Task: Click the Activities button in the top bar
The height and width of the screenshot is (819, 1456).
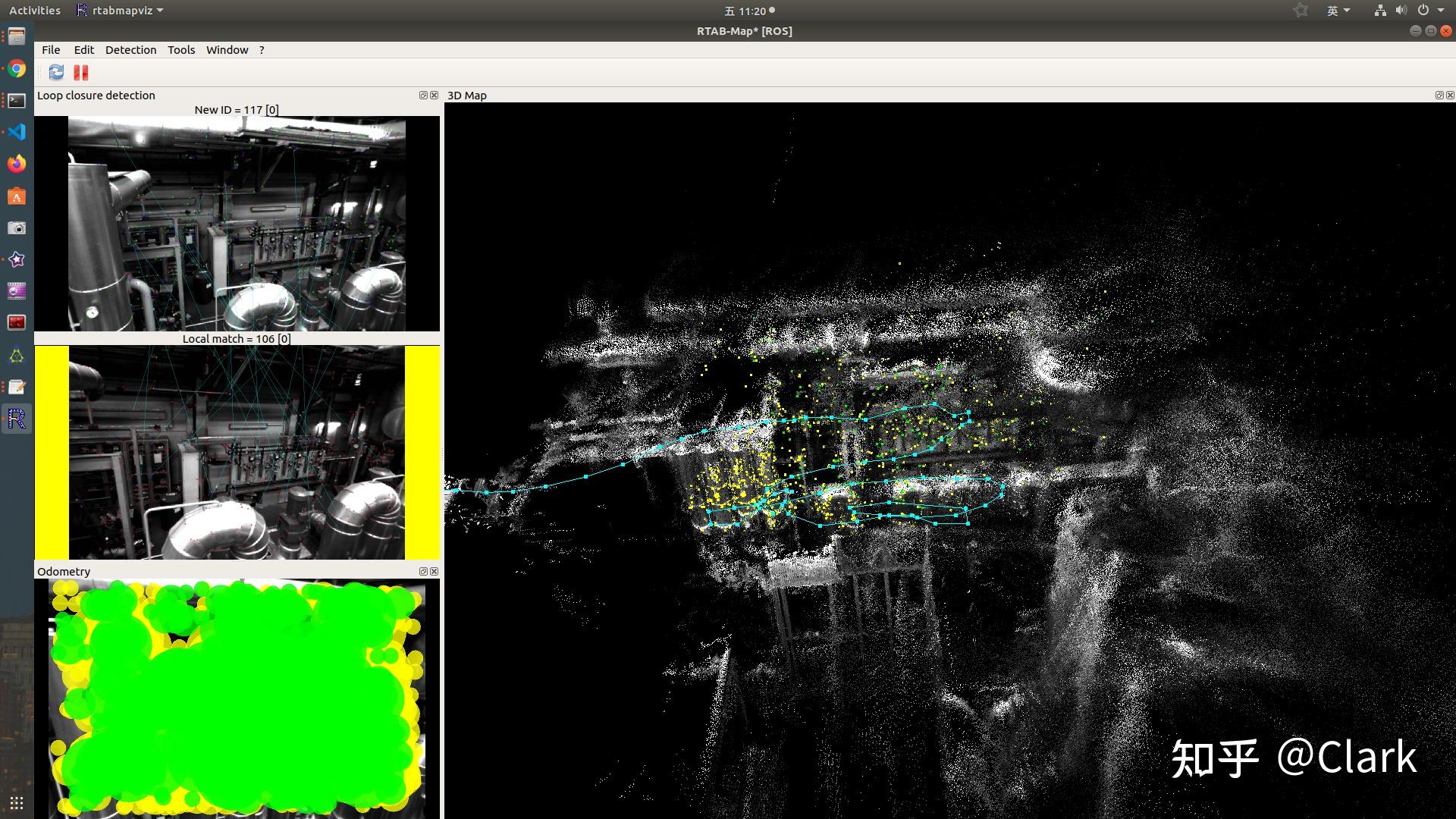Action: coord(34,10)
